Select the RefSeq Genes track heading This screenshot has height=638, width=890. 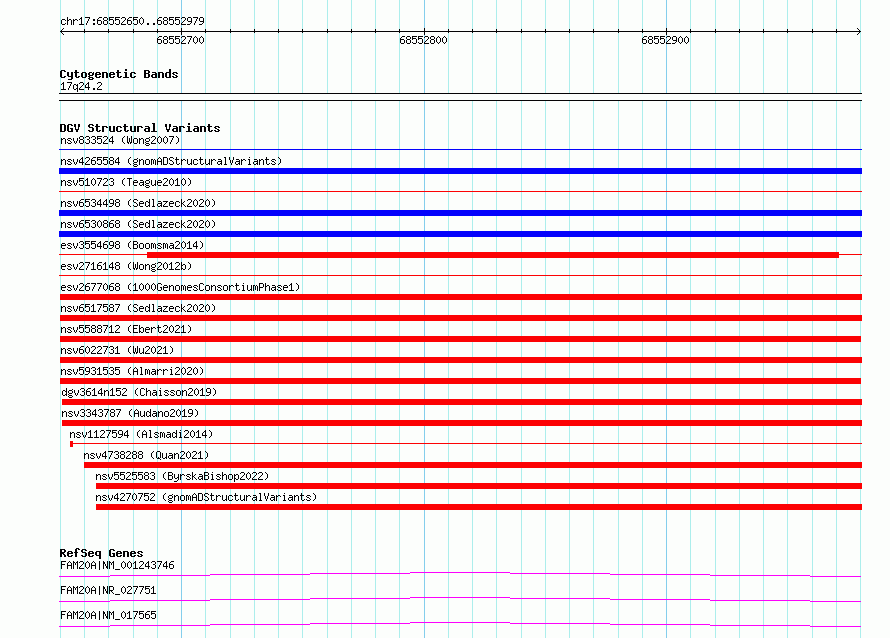click(101, 553)
